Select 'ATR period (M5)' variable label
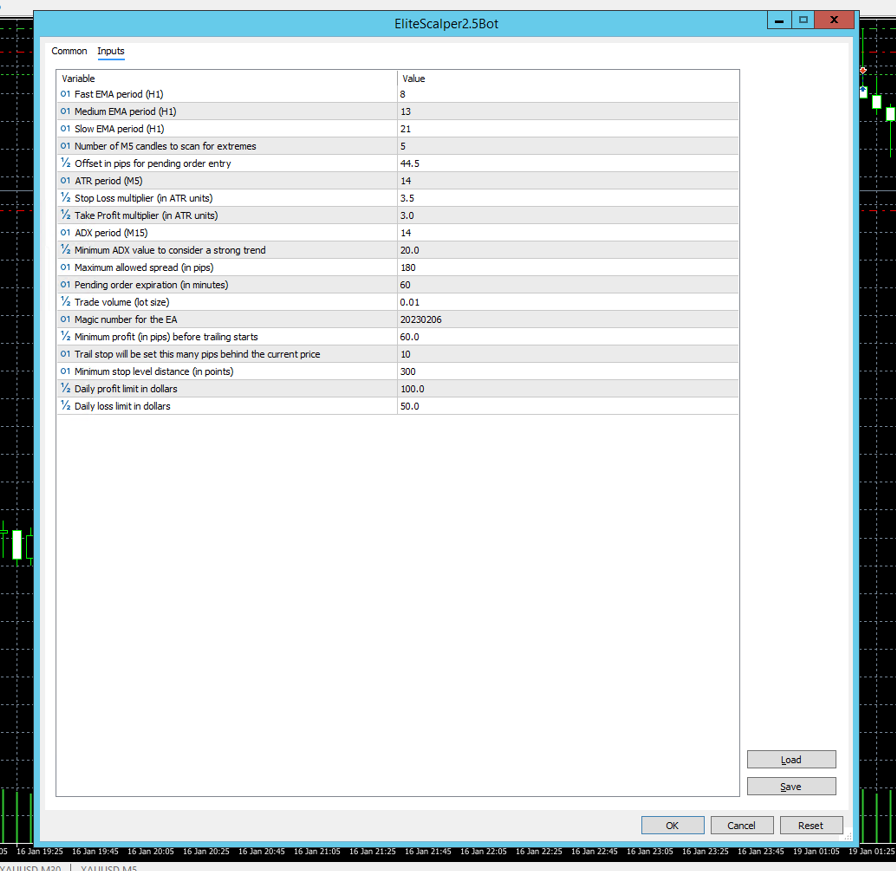896x871 pixels. coord(109,181)
